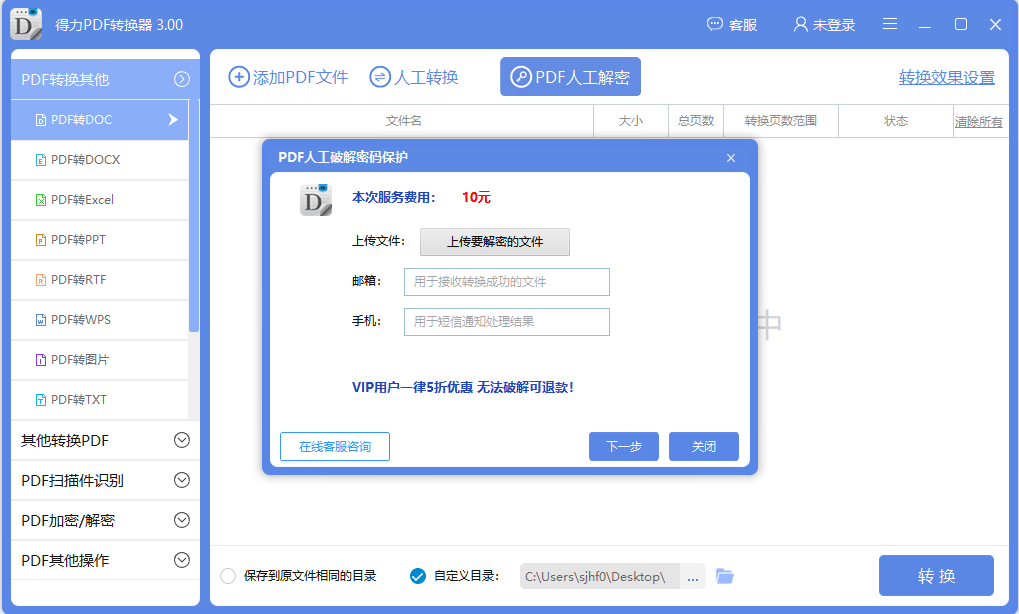Click the 得力PDF转换器 app logo in title bar
The image size is (1019, 614).
pyautogui.click(x=26, y=25)
